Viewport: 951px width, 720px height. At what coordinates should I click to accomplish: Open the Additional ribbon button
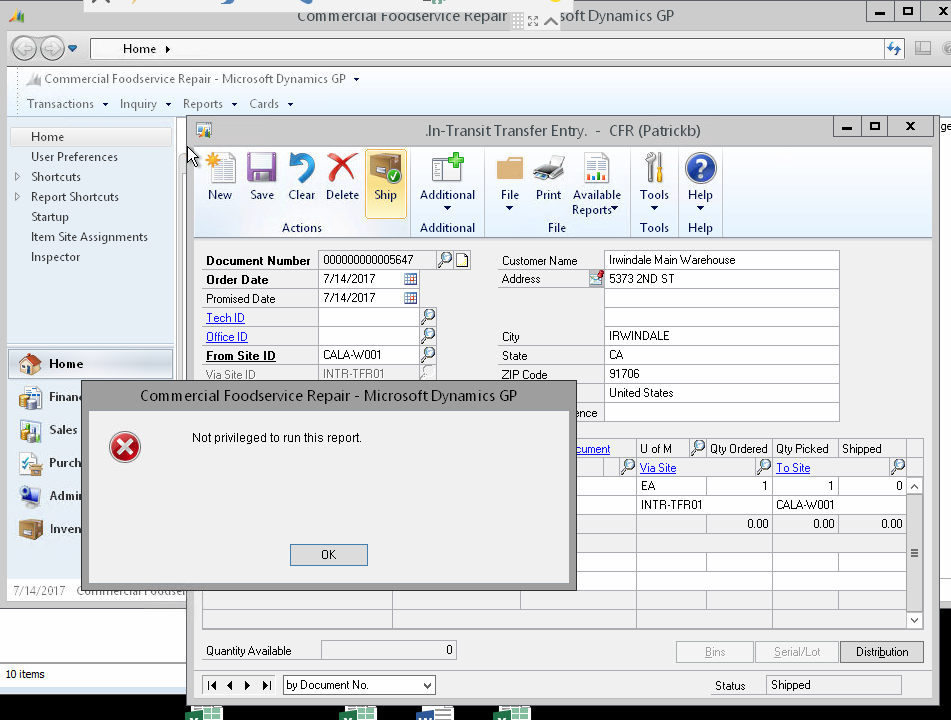point(448,181)
